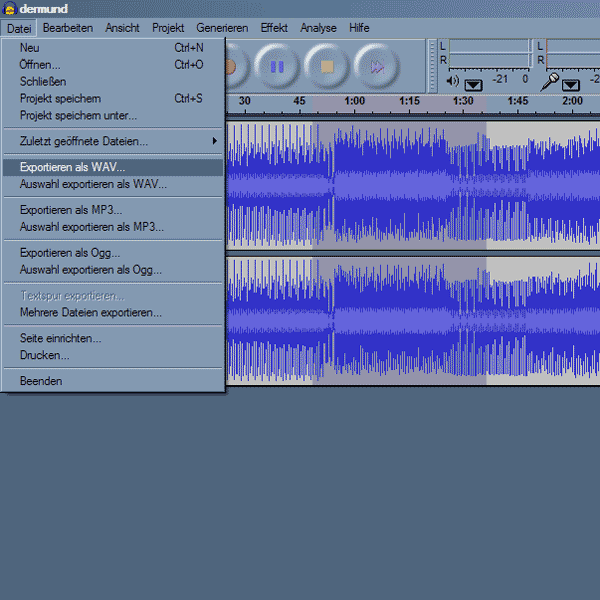Viewport: 600px width, 600px height.
Task: Open the Bearbeiten menu
Action: [x=68, y=28]
